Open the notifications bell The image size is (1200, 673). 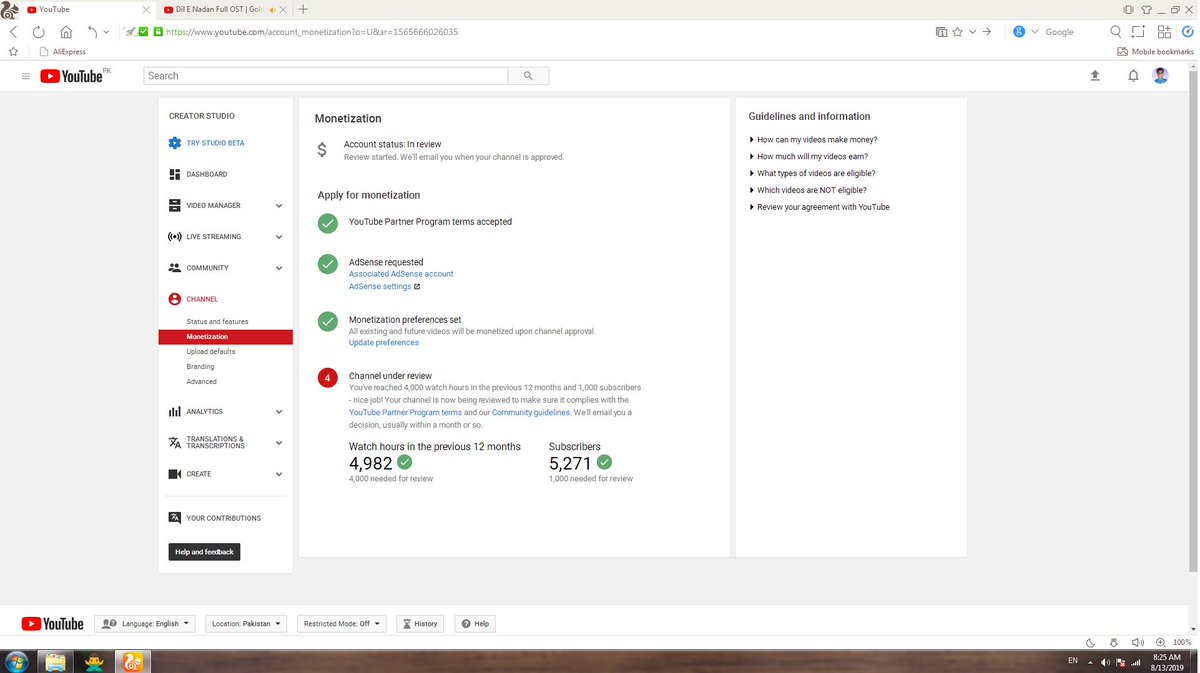(1133, 76)
